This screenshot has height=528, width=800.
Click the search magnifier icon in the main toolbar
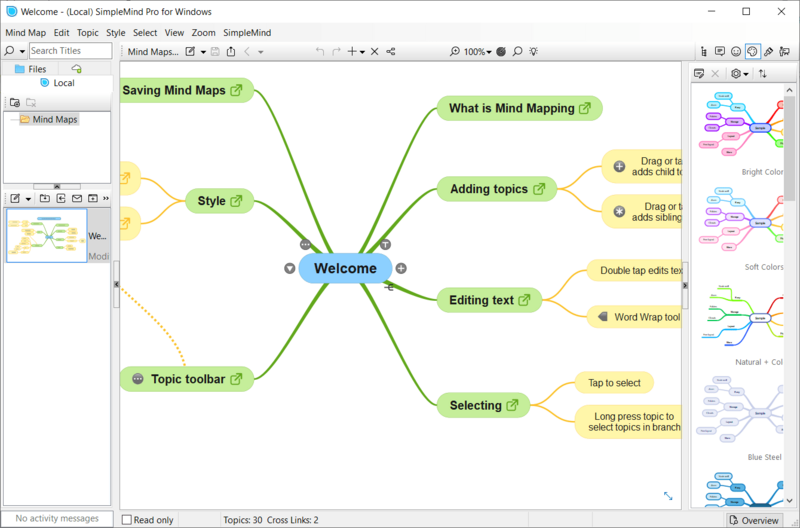517,52
